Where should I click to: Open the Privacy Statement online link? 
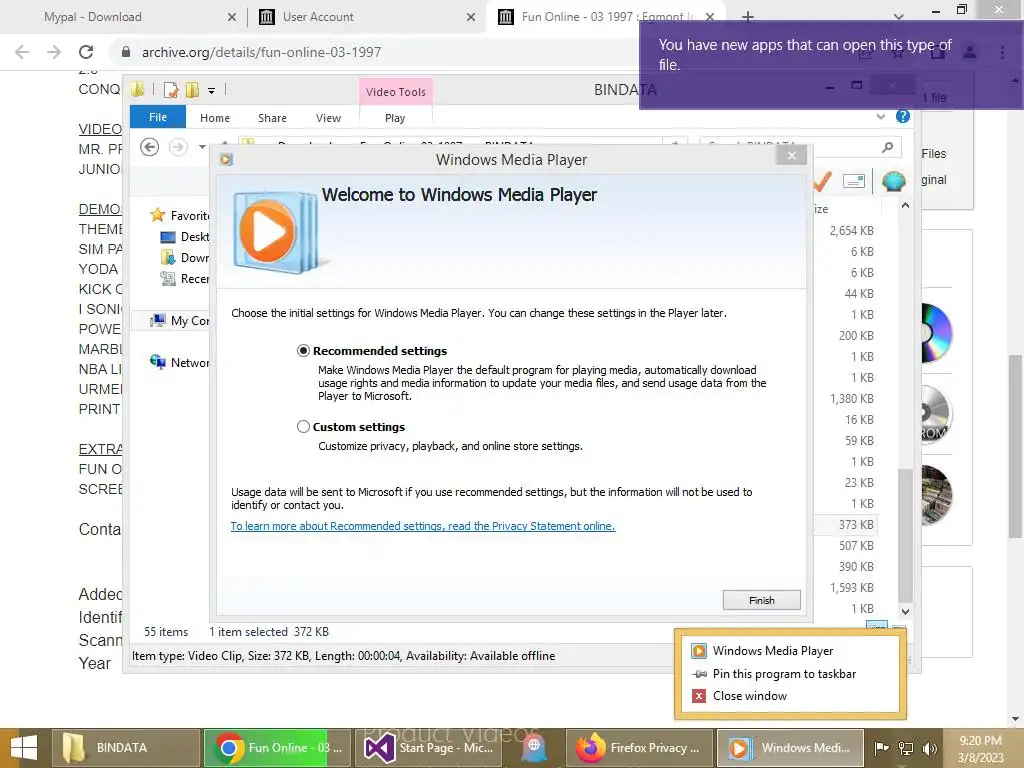423,526
